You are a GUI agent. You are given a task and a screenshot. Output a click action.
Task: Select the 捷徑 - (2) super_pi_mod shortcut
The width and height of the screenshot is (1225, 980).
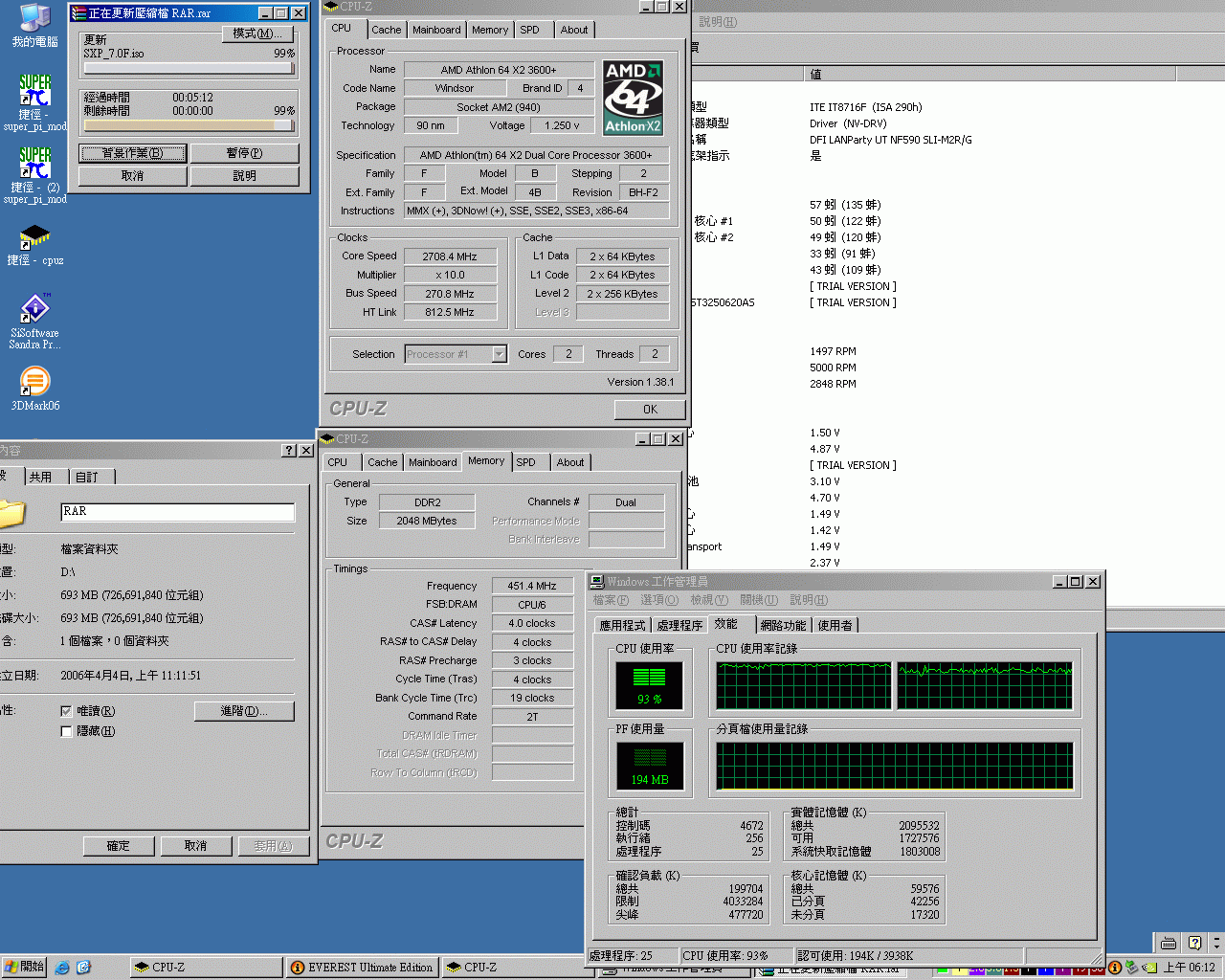[34, 175]
